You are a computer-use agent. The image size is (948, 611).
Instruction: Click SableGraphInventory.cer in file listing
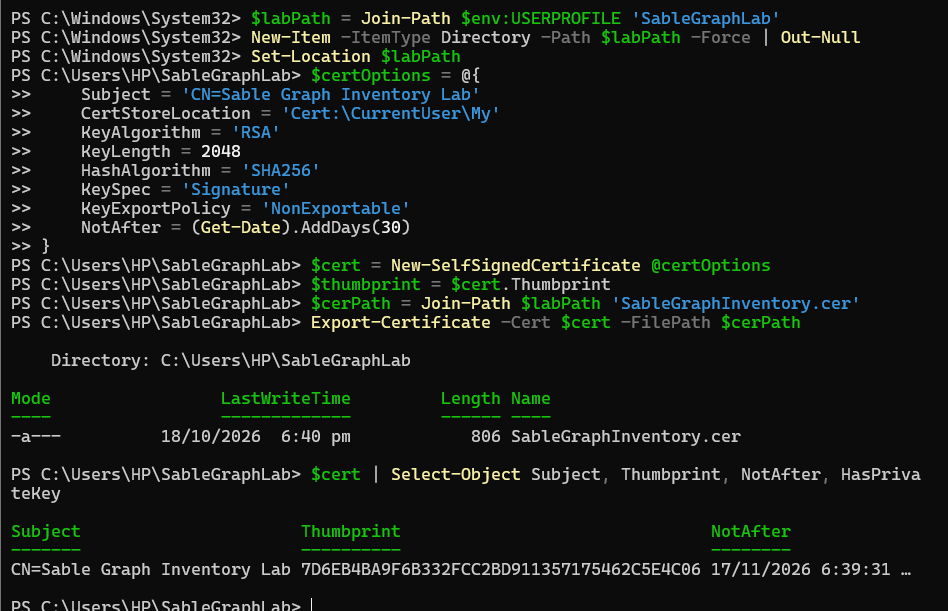626,436
